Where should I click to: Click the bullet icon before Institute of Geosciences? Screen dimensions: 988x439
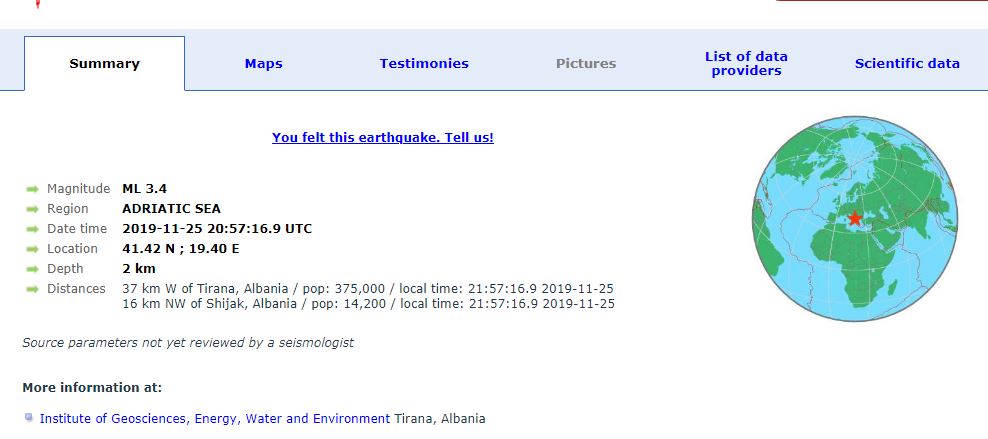(x=29, y=418)
